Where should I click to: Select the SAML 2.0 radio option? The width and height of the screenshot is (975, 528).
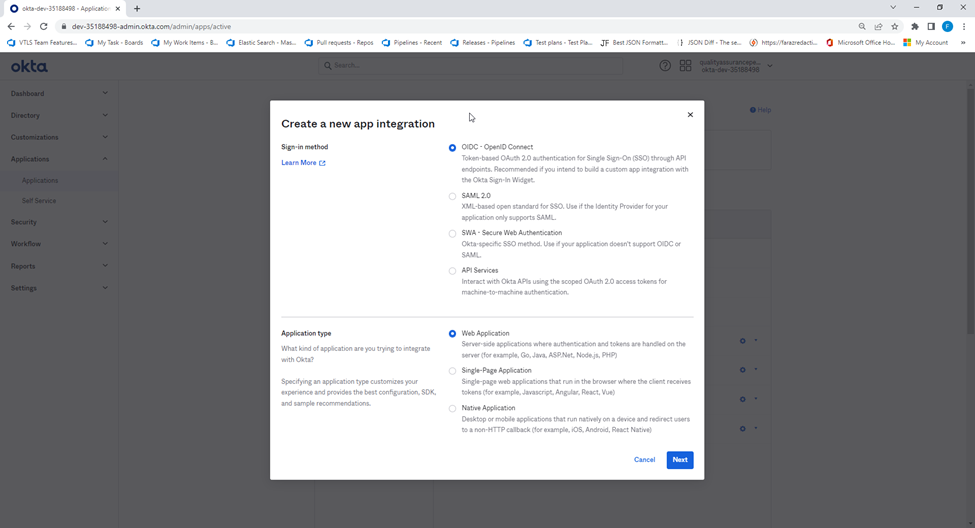452,196
